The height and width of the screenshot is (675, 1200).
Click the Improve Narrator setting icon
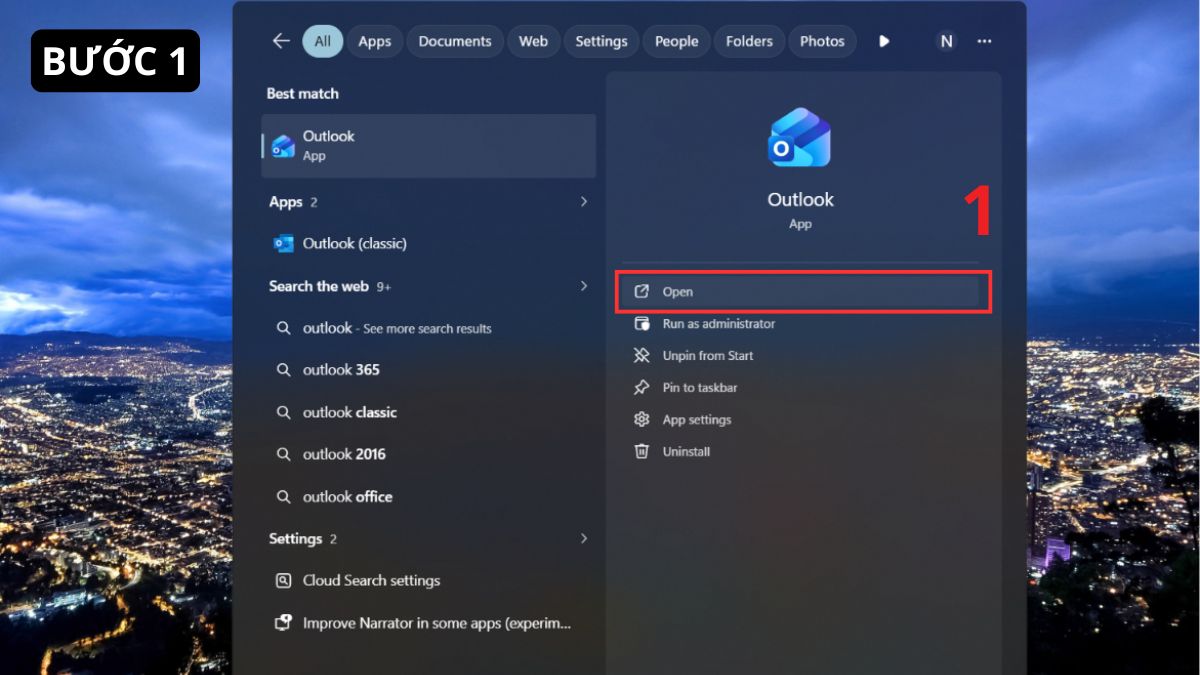point(283,623)
